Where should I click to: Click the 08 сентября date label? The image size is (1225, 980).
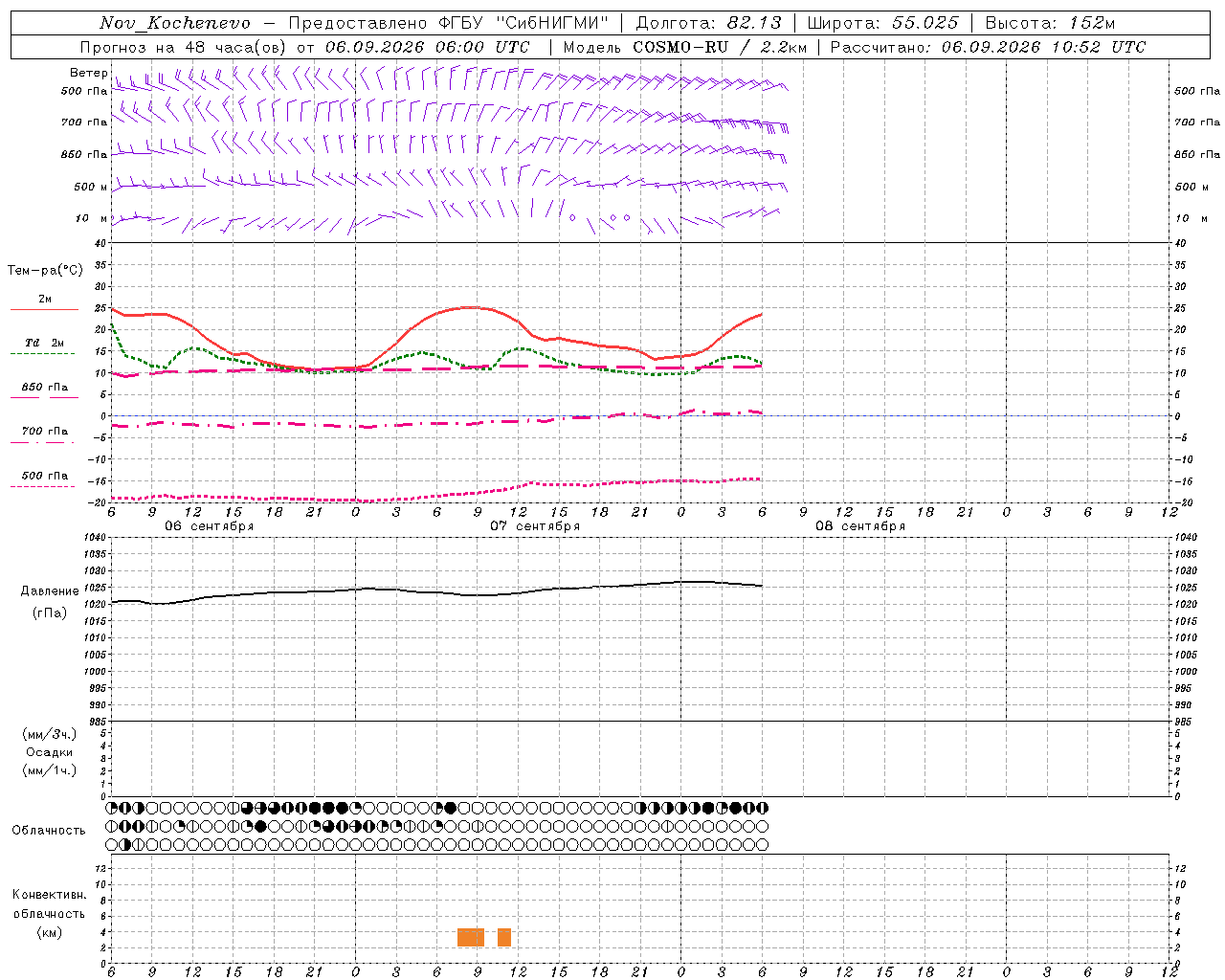[x=860, y=526]
